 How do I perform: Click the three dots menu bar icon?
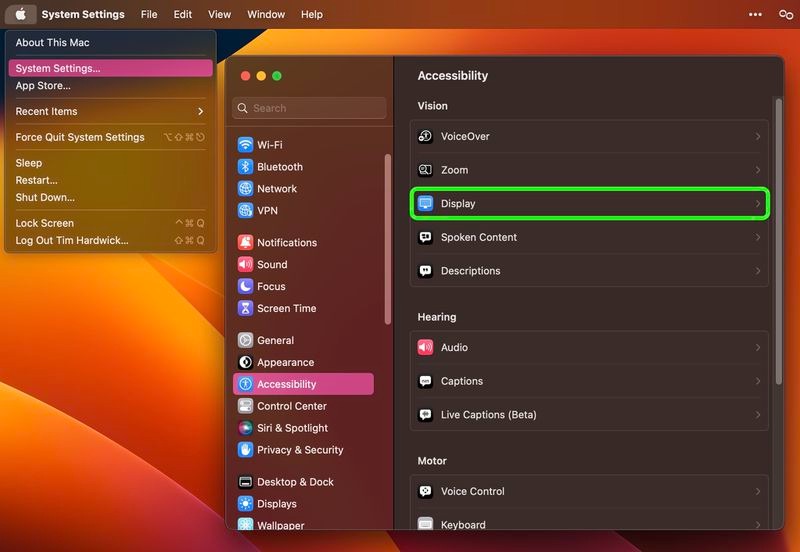tap(755, 14)
